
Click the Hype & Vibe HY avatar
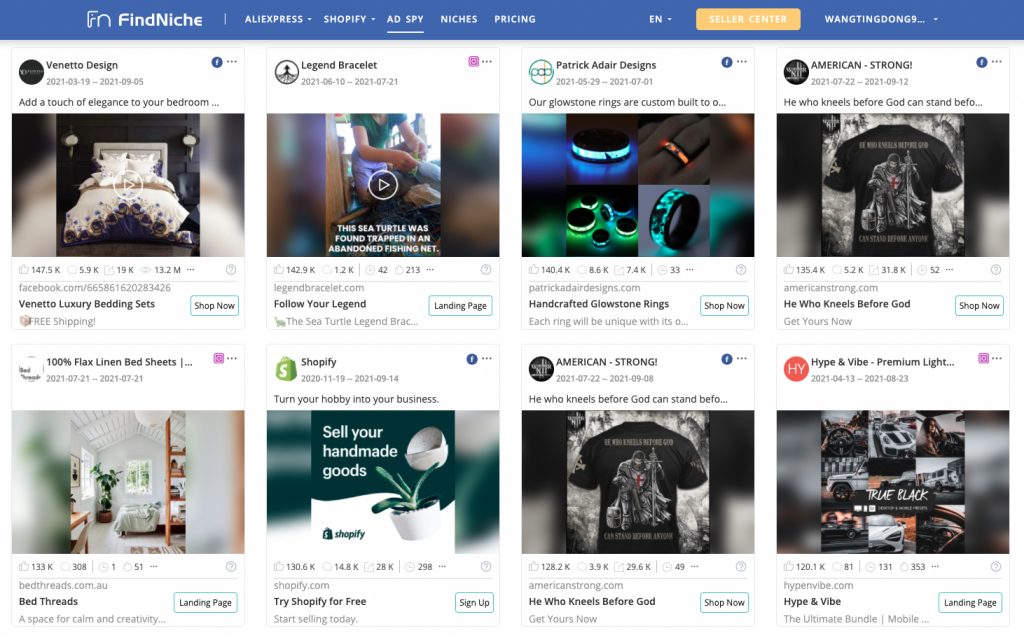(x=796, y=369)
